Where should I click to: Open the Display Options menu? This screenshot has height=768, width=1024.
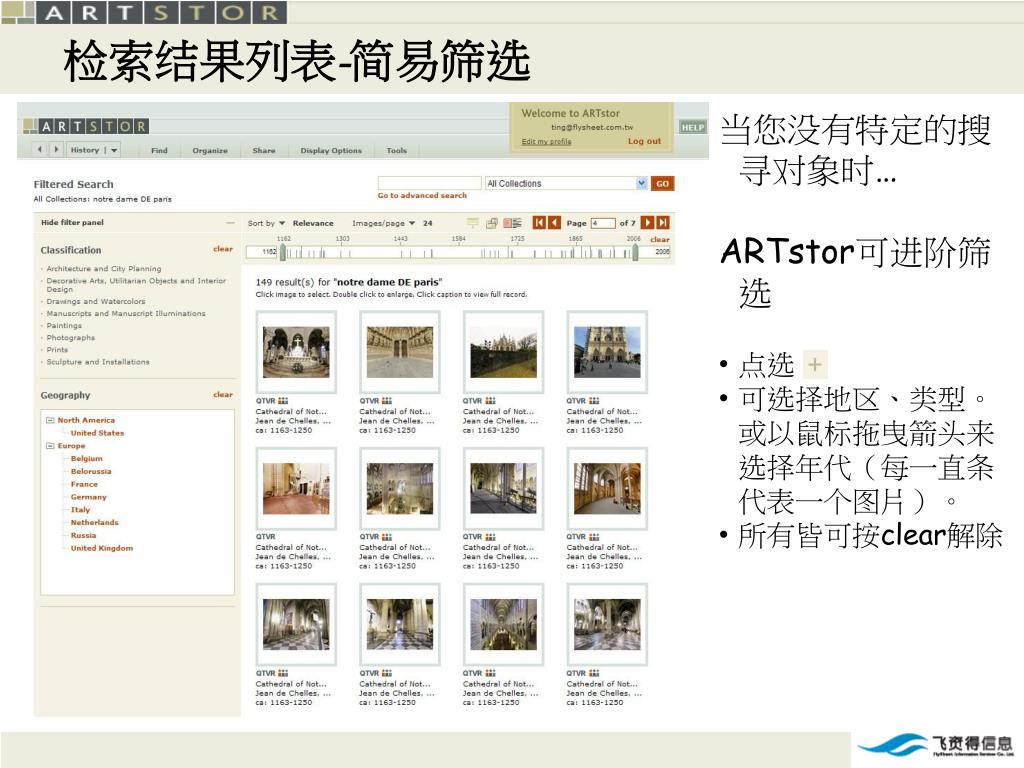point(331,150)
